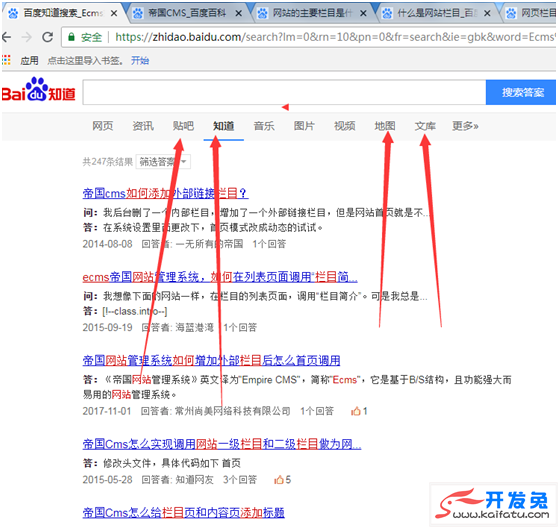Screen dimensions: 558x527
Task: Expand the 更多» categories
Action: tap(465, 126)
